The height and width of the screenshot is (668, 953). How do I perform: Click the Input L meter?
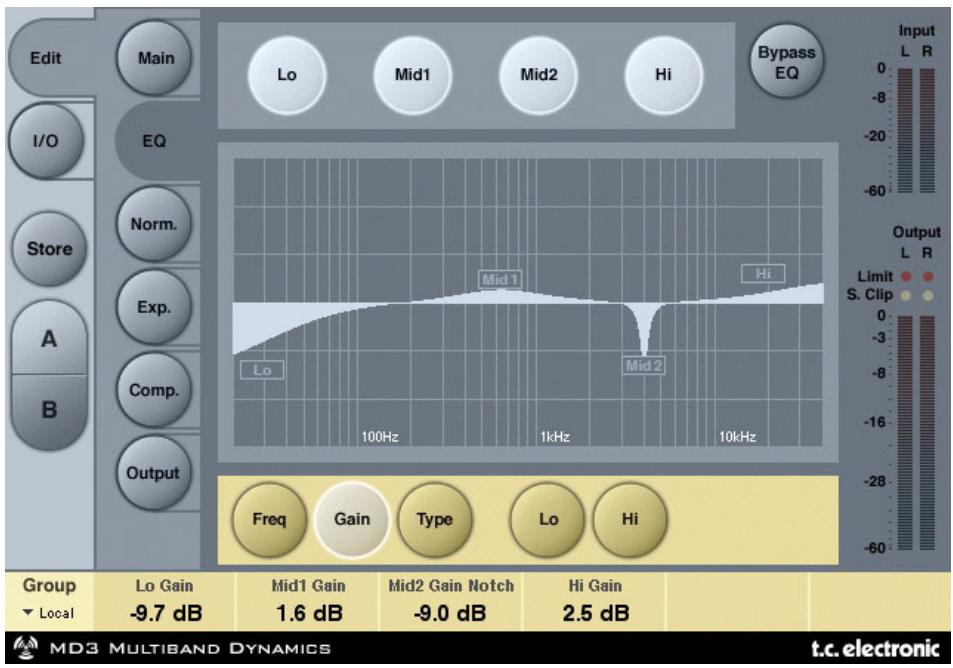click(905, 131)
